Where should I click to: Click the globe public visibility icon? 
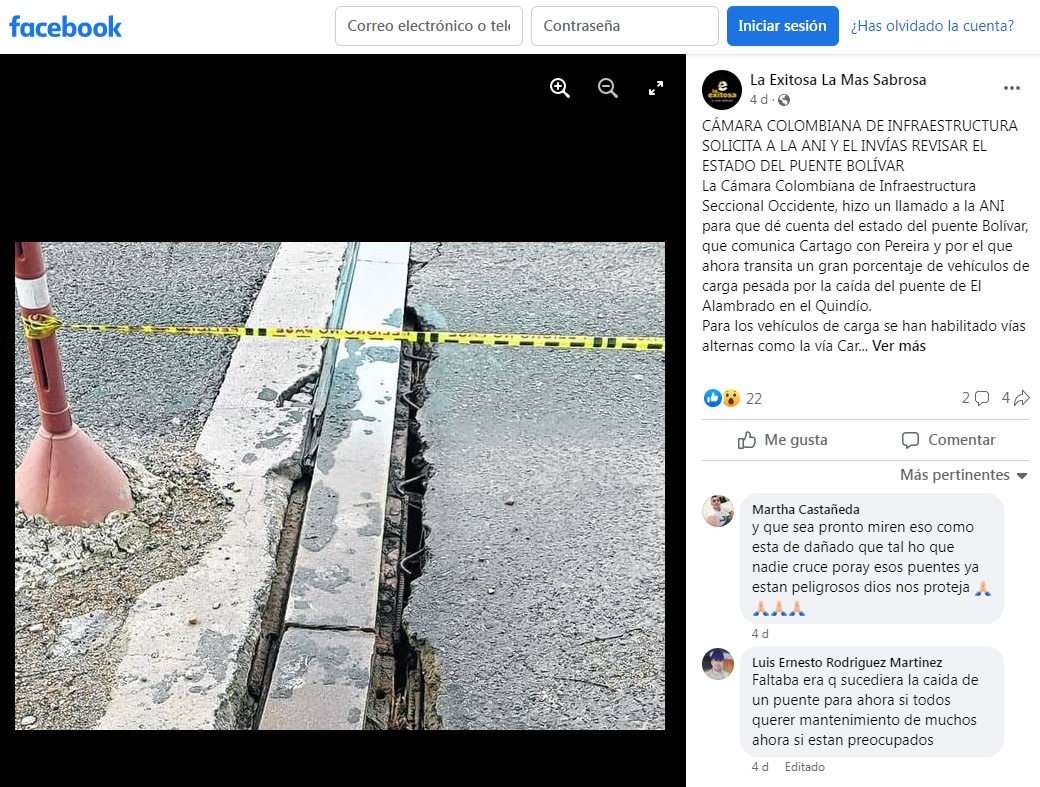[x=784, y=100]
